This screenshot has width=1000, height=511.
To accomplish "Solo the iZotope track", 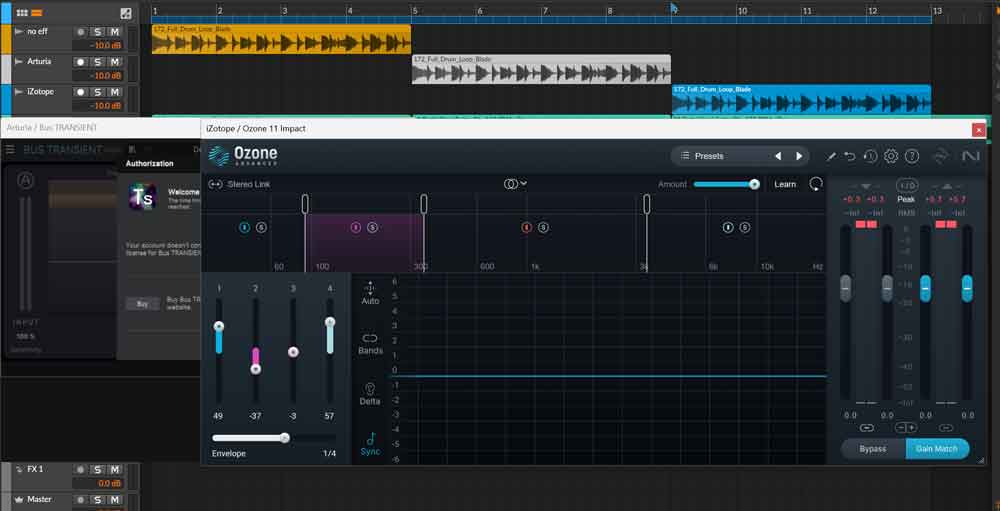I will (x=98, y=92).
